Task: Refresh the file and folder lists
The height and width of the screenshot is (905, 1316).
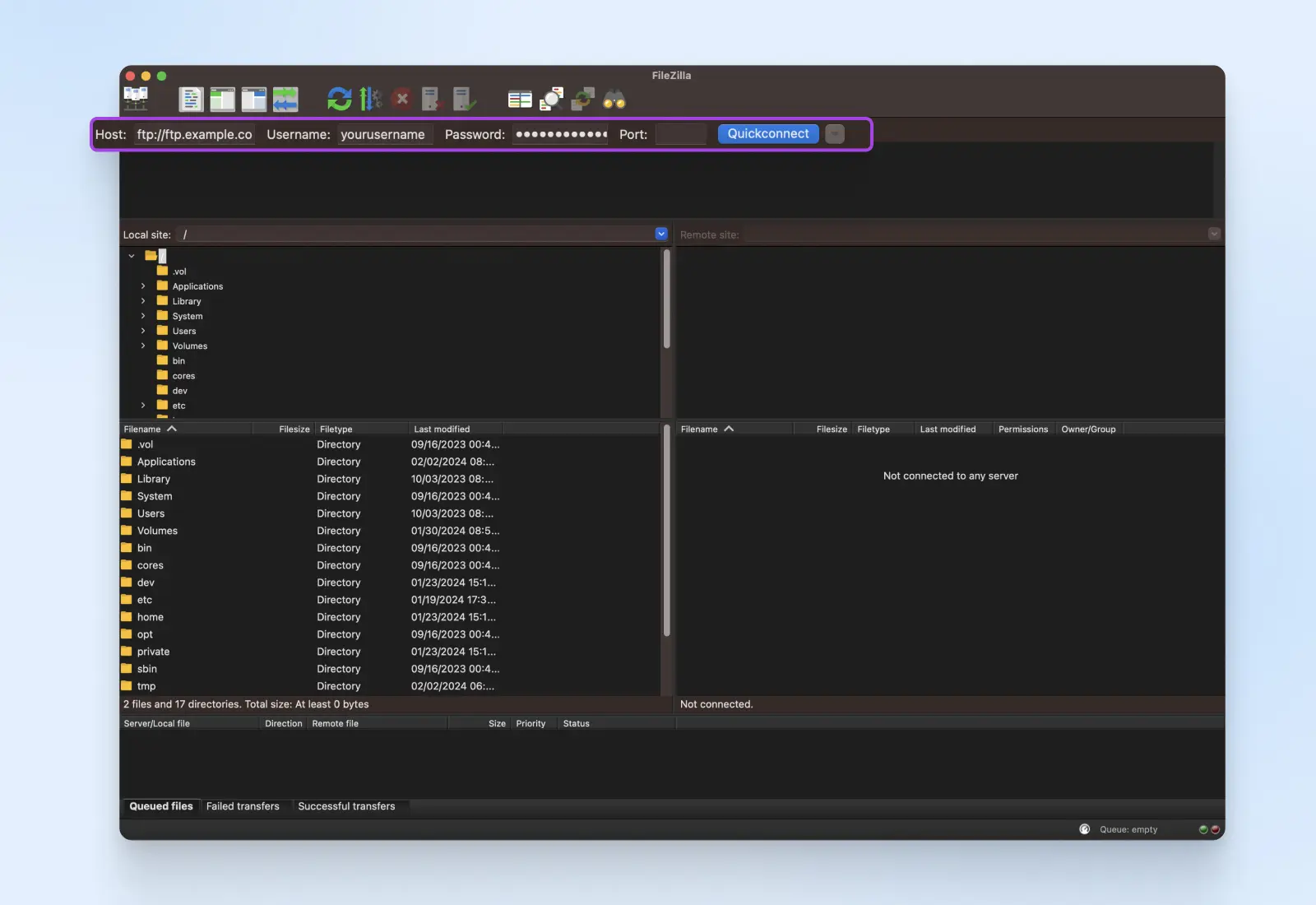Action: pyautogui.click(x=339, y=100)
